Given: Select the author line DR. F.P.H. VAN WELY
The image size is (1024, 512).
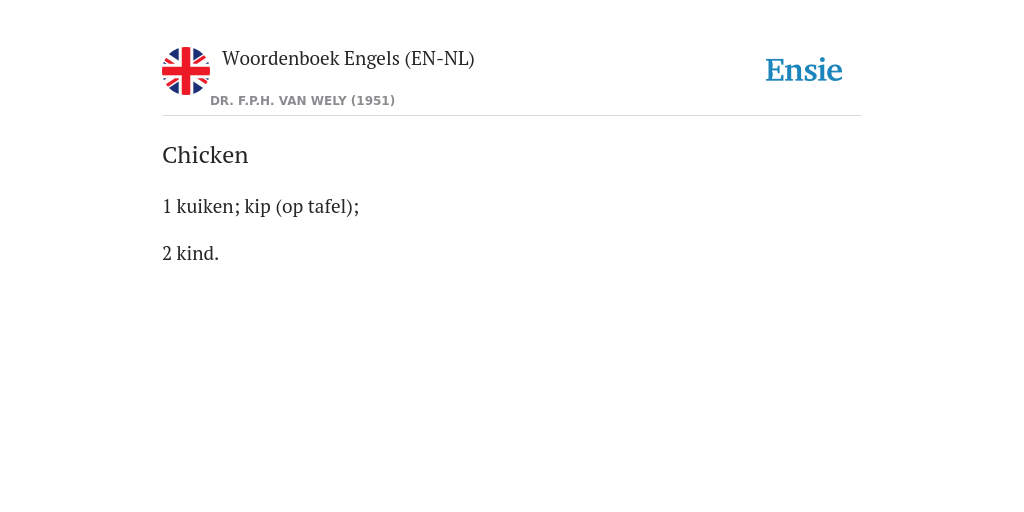Looking at the screenshot, I should (302, 101).
